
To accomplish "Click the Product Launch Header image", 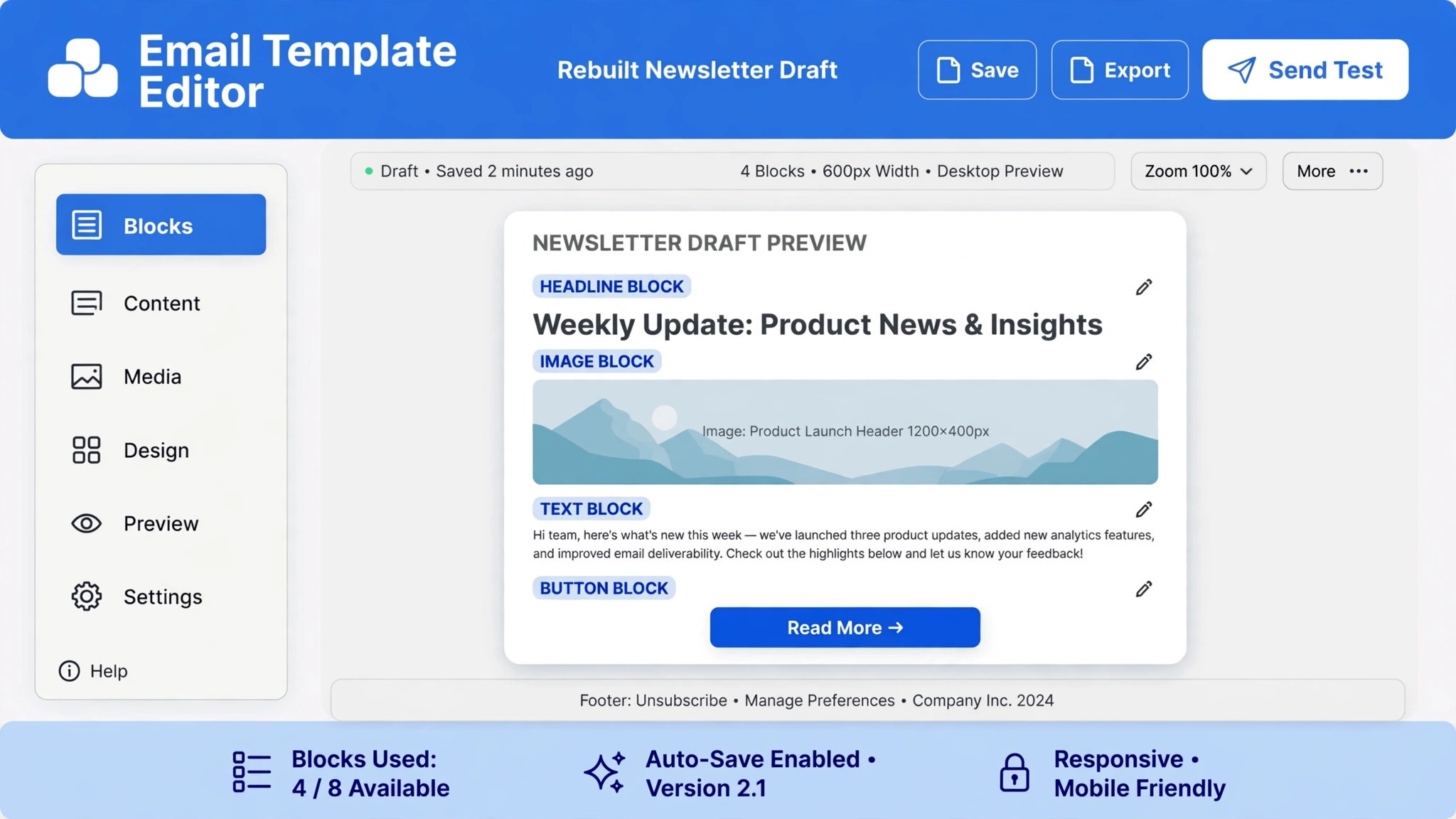I will point(845,432).
